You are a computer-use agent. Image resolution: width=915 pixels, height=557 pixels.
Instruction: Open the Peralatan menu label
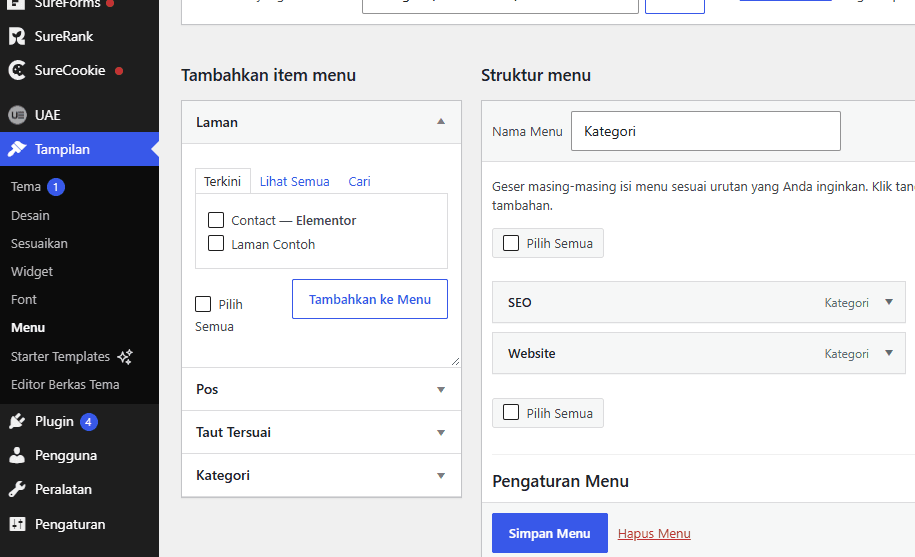(64, 489)
